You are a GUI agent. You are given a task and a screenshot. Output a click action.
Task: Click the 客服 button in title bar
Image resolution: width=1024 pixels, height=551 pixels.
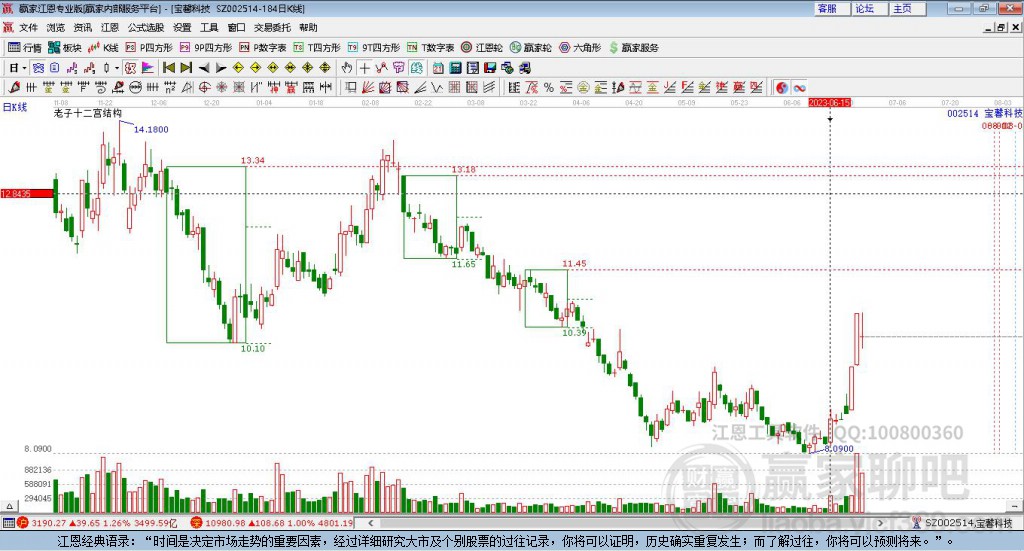click(x=832, y=8)
